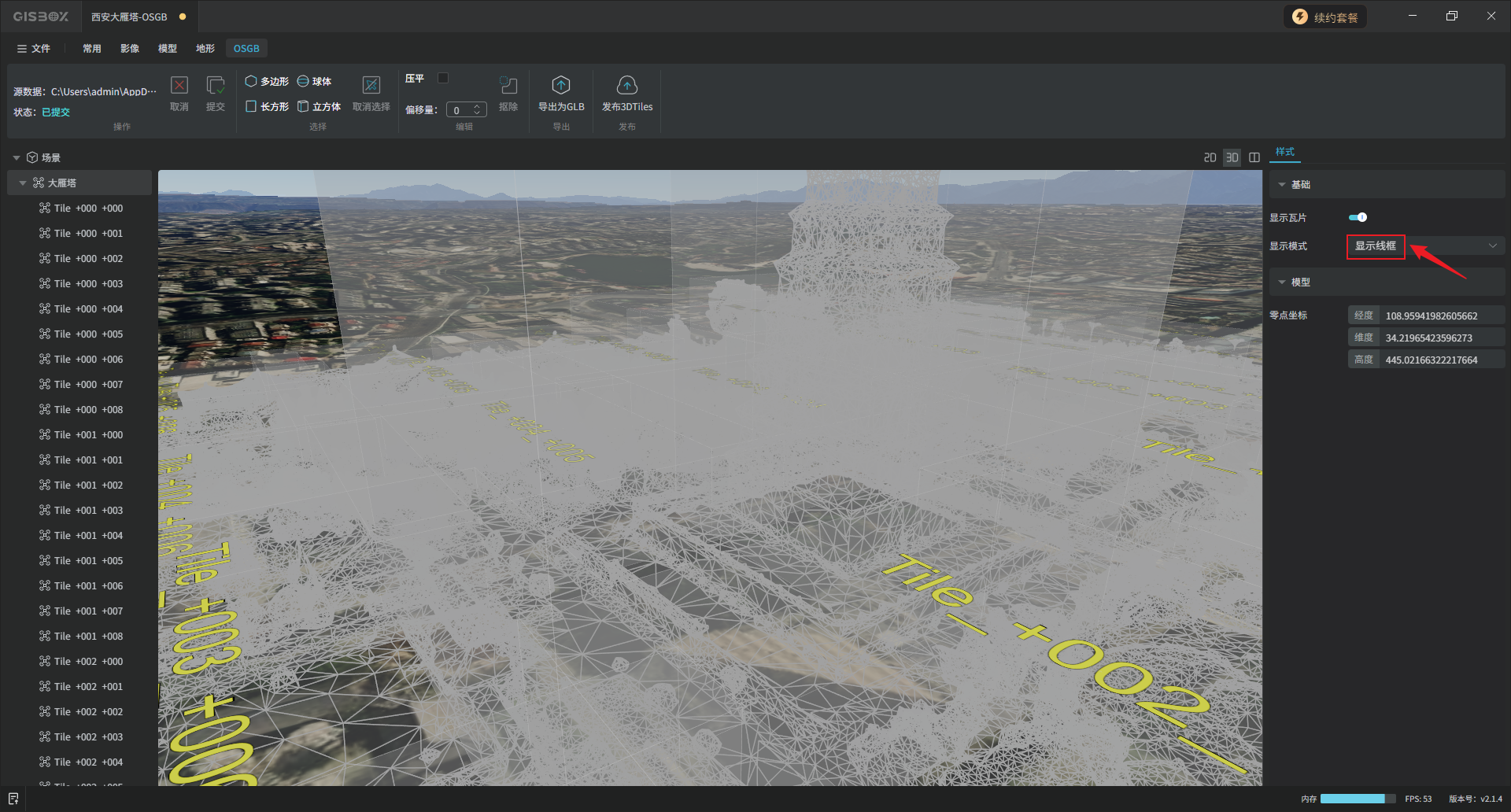Click the 取消 (cancel) icon in toolbar
1511x812 pixels.
pyautogui.click(x=179, y=86)
